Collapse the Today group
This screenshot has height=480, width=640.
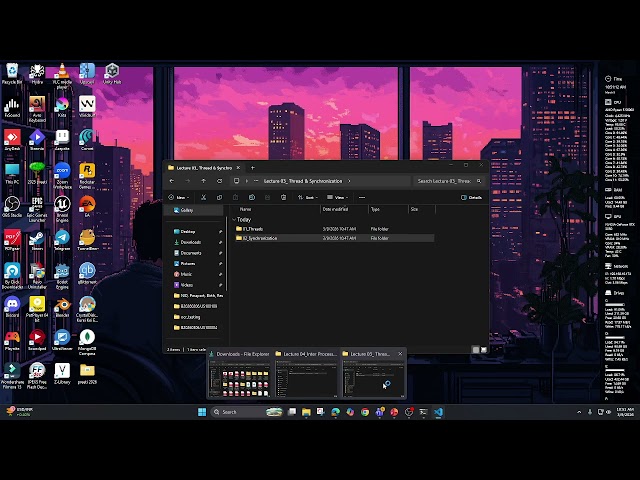point(234,220)
